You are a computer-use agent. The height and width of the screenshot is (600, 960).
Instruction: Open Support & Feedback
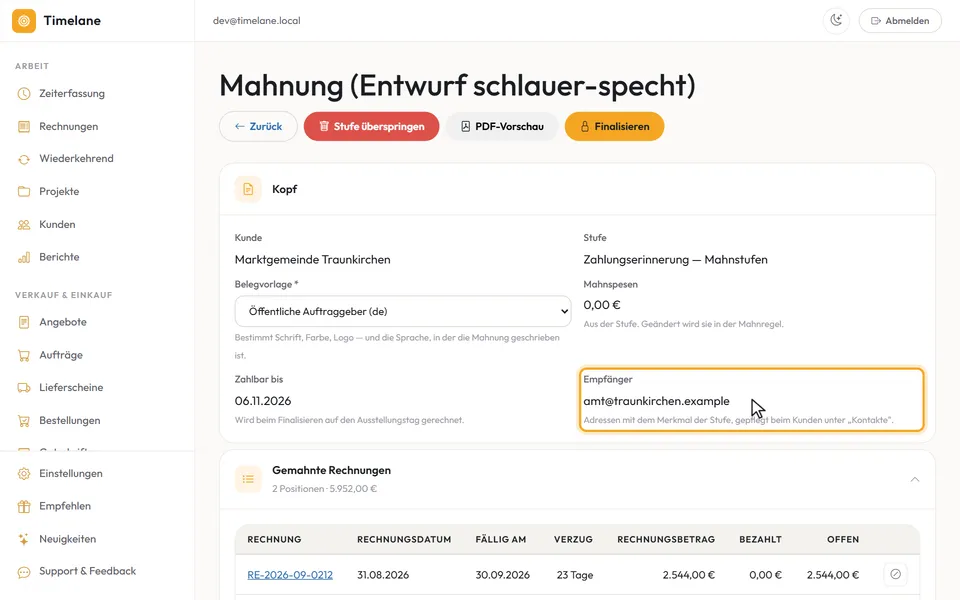[88, 571]
